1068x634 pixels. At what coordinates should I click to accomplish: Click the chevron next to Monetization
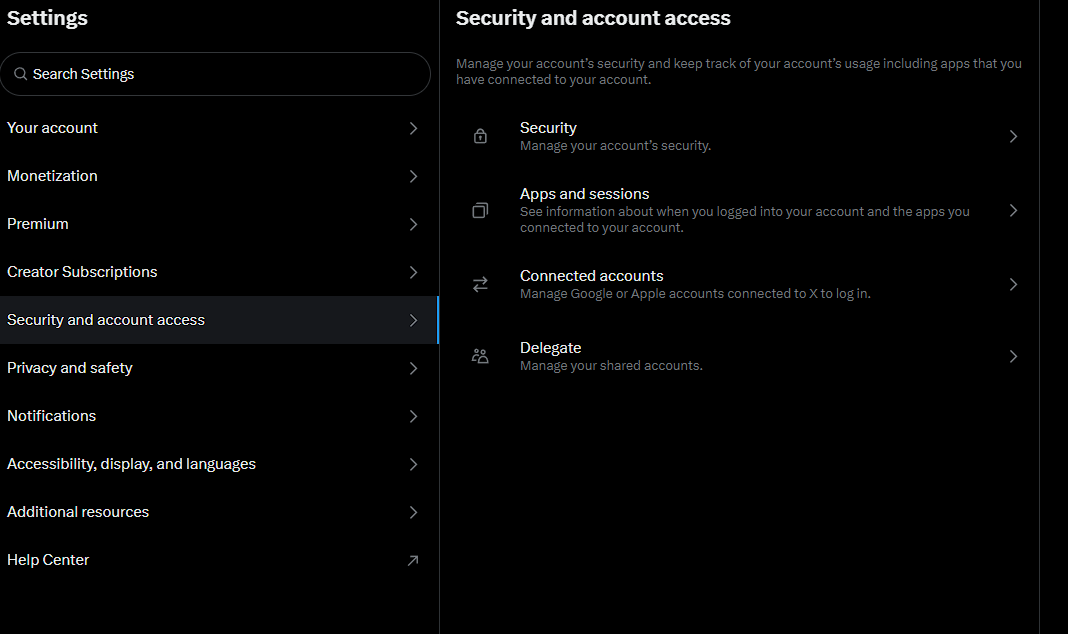click(413, 176)
